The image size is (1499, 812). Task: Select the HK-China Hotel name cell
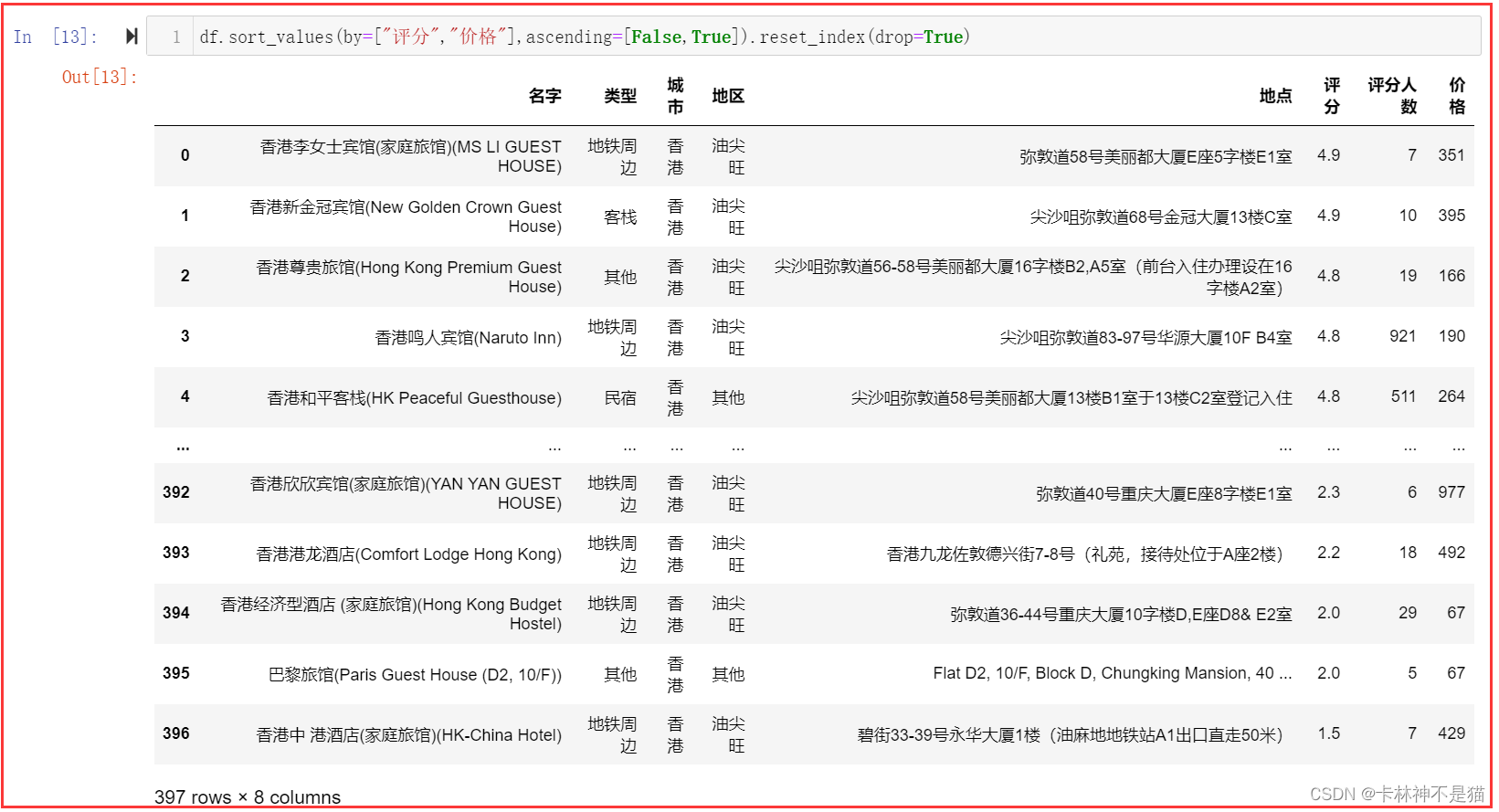[408, 735]
